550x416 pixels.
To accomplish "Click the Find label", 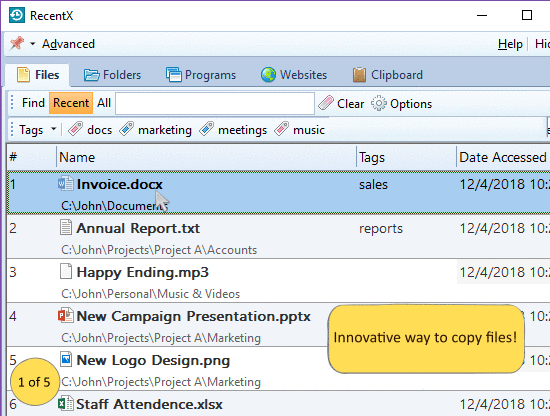I will [x=33, y=103].
